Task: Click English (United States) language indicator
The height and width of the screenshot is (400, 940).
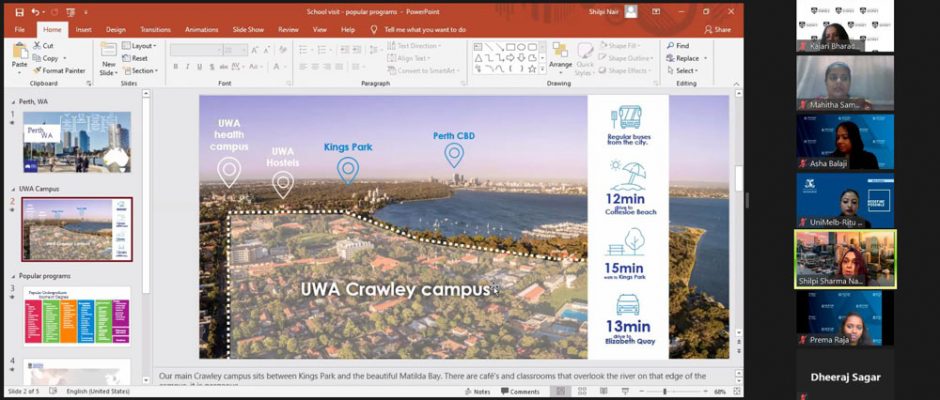Action: coord(98,392)
